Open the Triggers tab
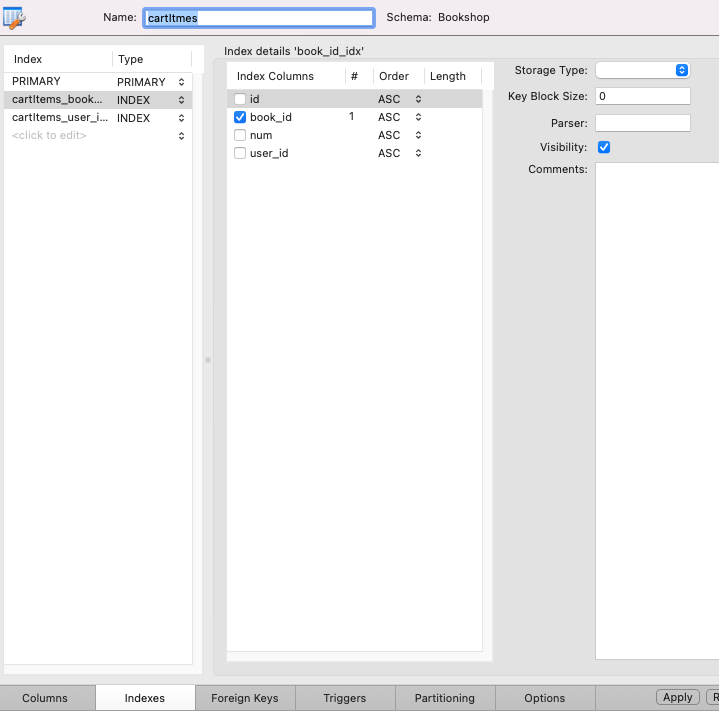The width and height of the screenshot is (719, 711). pyautogui.click(x=345, y=698)
